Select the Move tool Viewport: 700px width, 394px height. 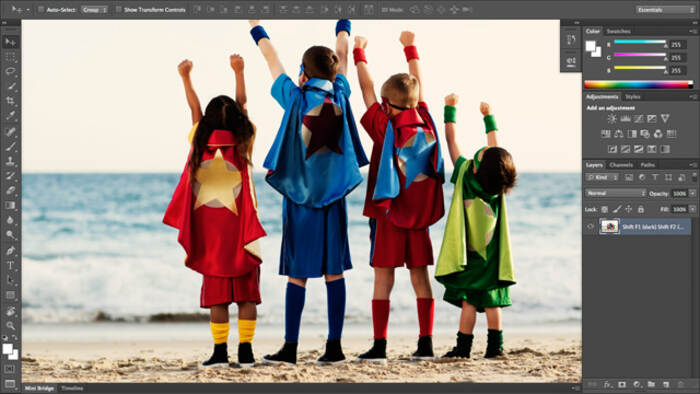pyautogui.click(x=10, y=42)
